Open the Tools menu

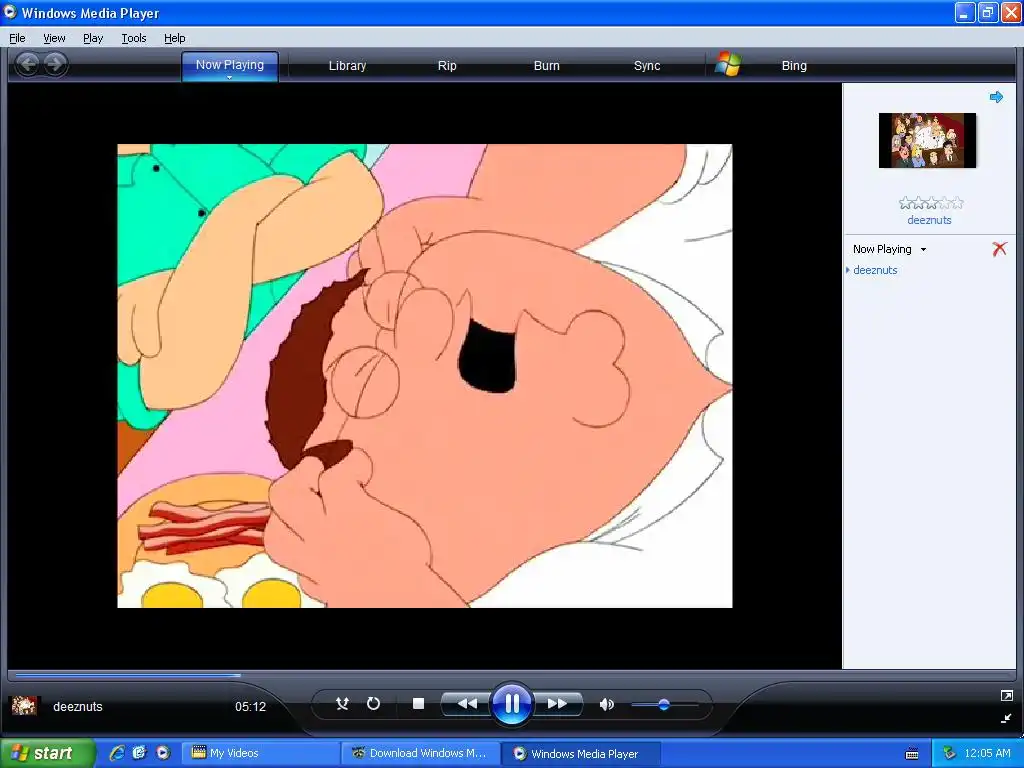click(x=133, y=38)
